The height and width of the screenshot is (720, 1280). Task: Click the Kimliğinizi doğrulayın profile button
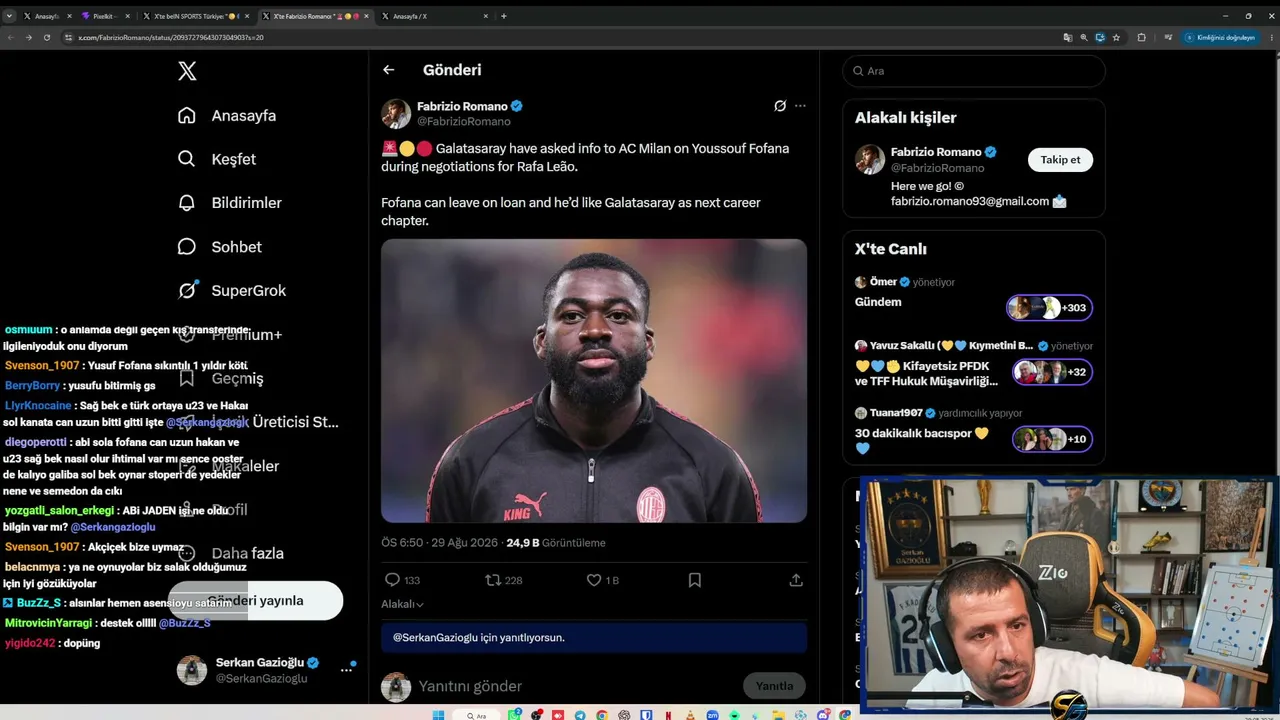(x=1220, y=37)
